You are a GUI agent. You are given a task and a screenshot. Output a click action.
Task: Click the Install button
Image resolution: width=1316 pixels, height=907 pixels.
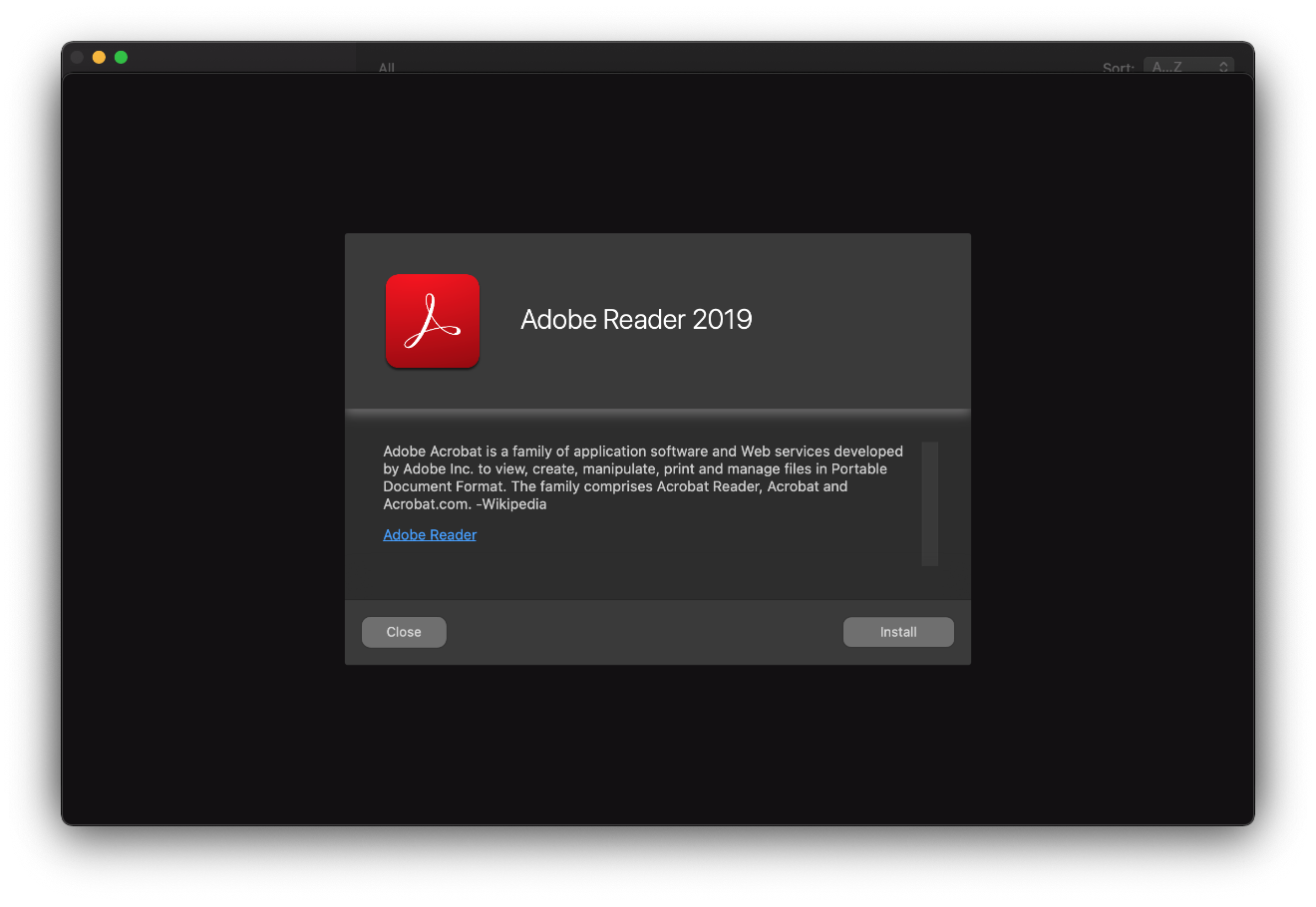(898, 632)
